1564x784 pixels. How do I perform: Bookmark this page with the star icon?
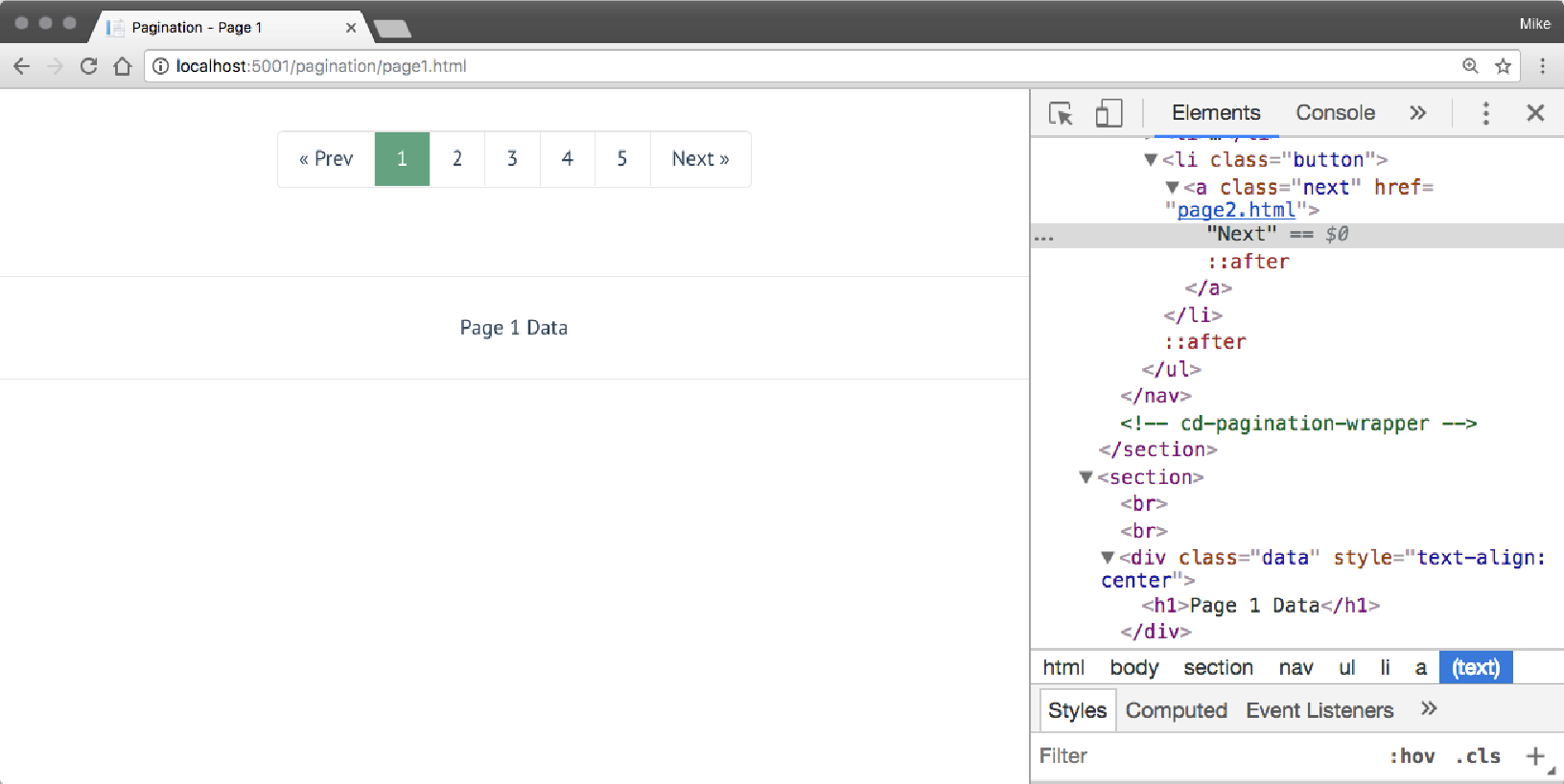click(x=1503, y=66)
